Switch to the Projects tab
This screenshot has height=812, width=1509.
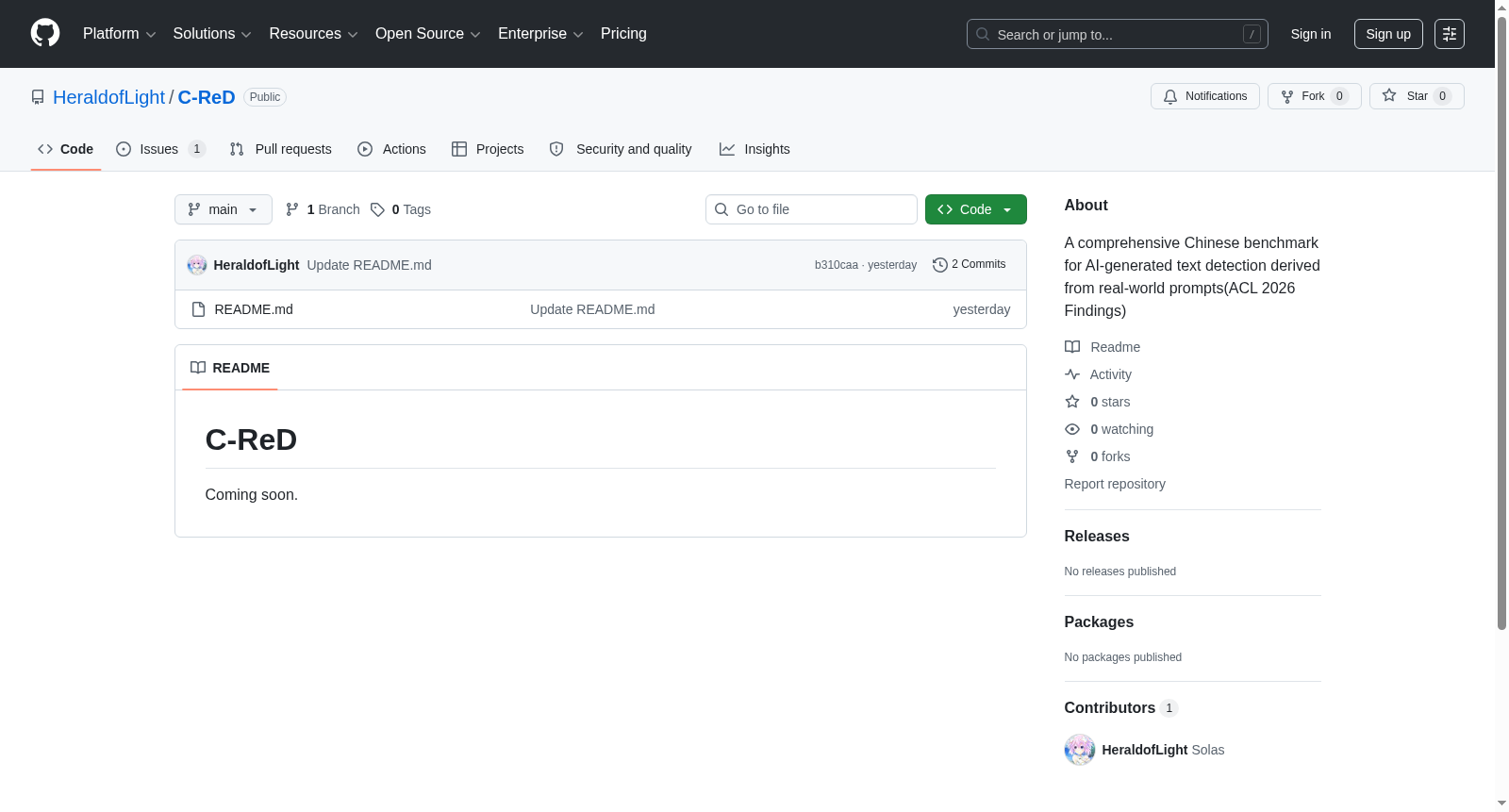488,149
